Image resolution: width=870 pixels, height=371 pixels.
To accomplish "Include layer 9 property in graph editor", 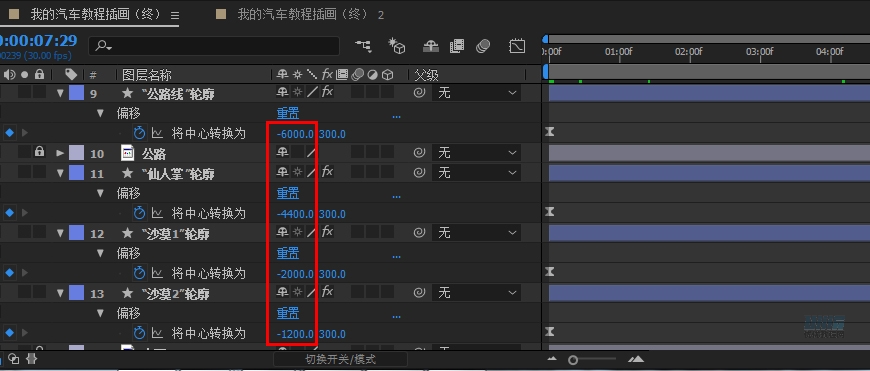I will click(x=158, y=134).
